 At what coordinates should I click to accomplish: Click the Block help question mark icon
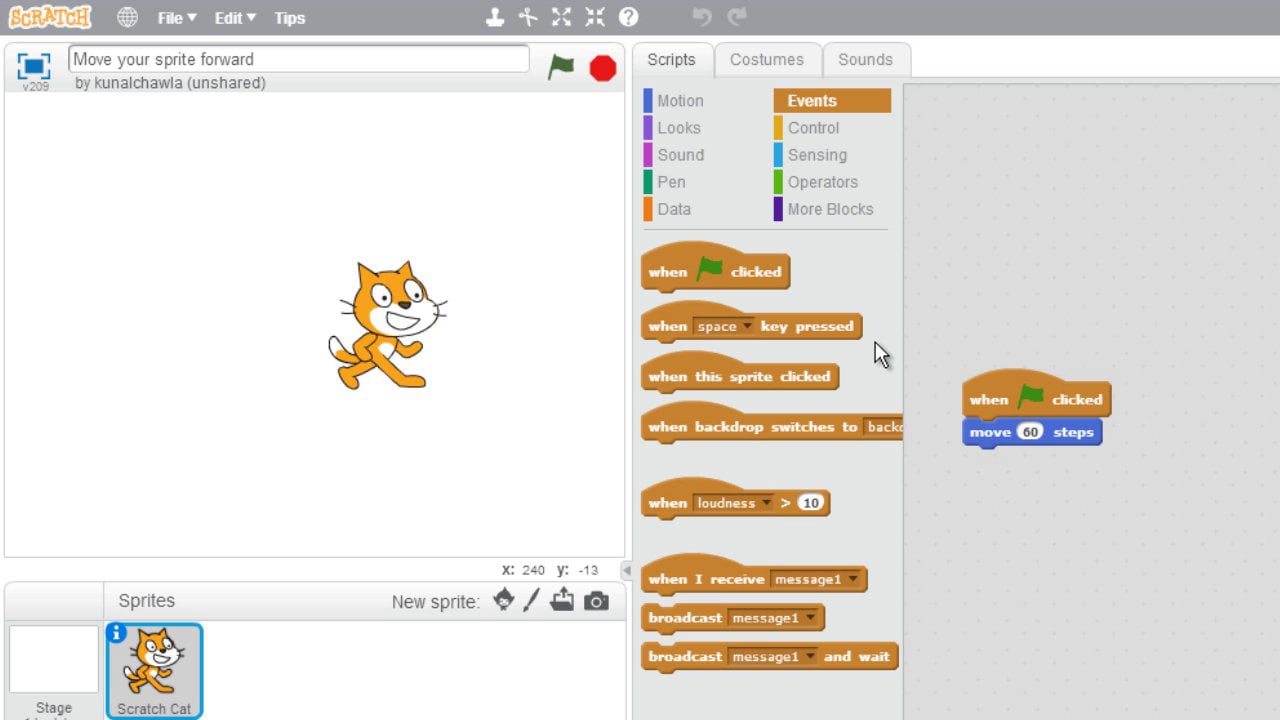[628, 17]
